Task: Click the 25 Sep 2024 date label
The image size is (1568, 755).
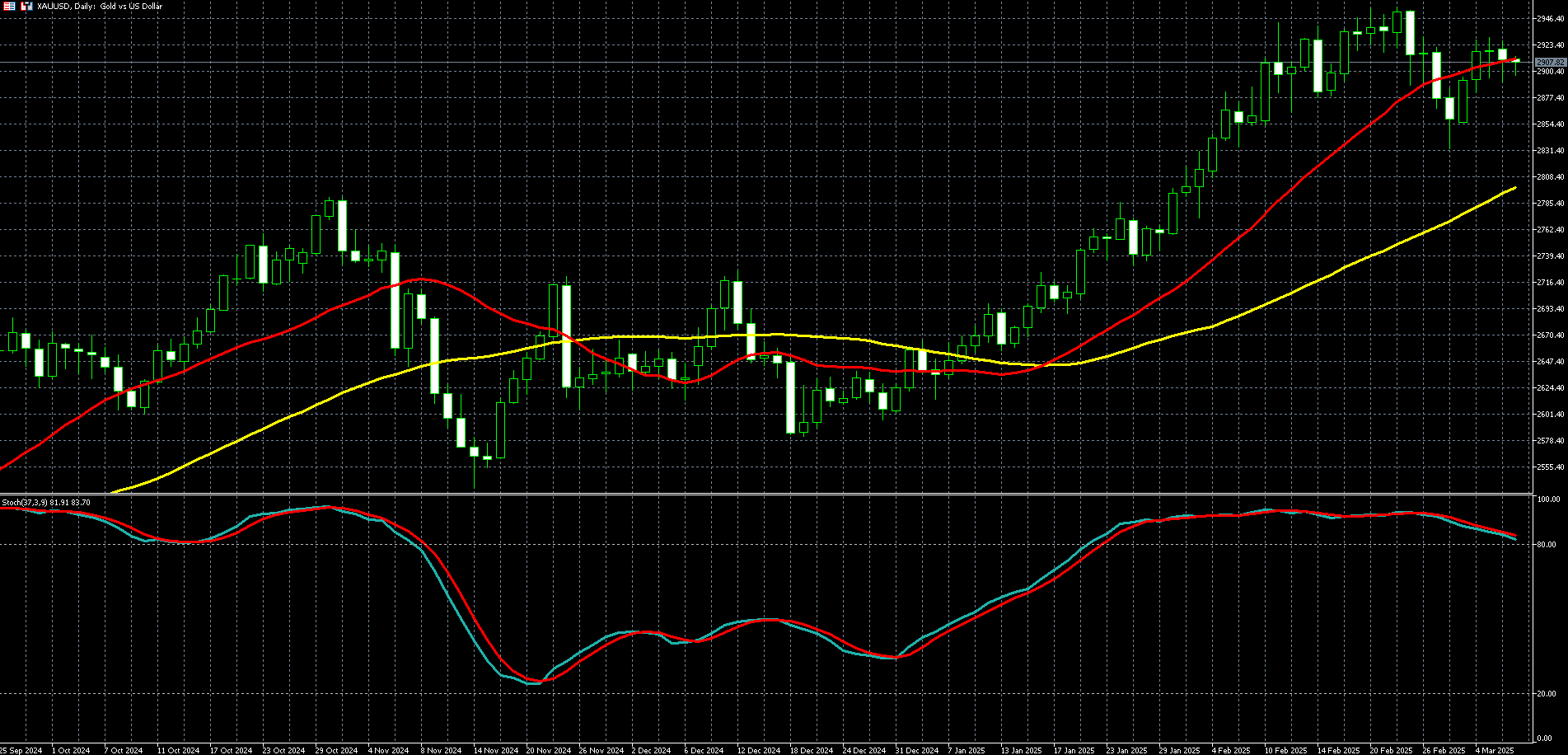Action: [x=21, y=750]
